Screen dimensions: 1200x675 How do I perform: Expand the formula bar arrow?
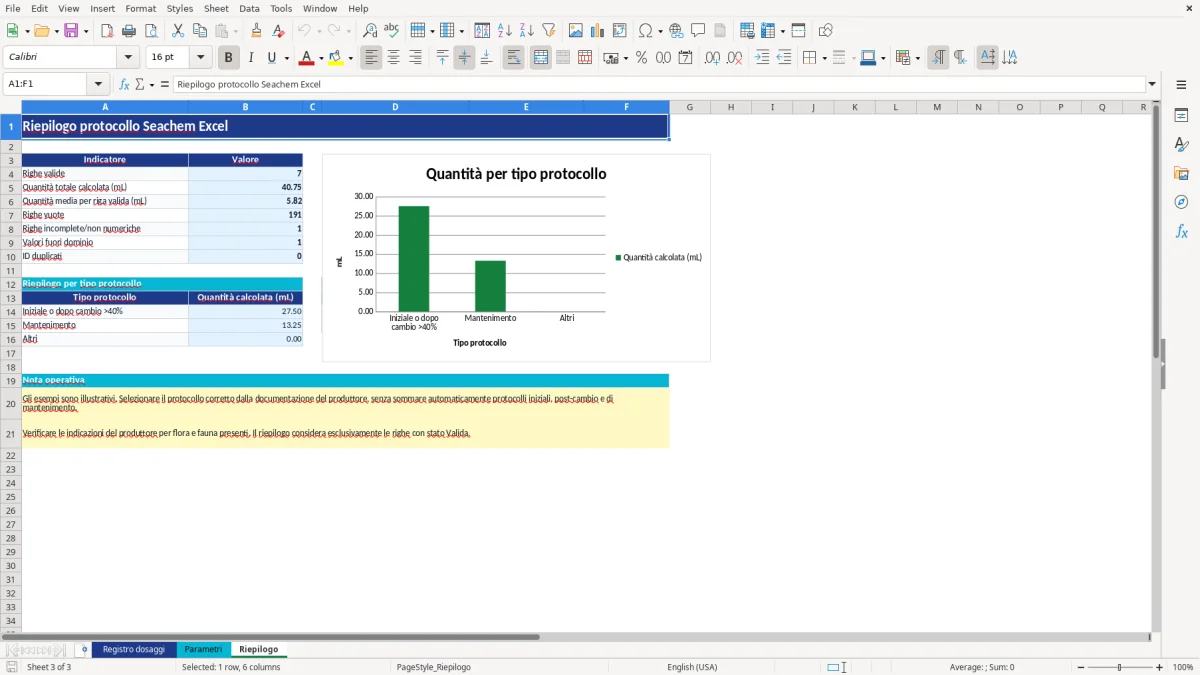tap(1152, 85)
